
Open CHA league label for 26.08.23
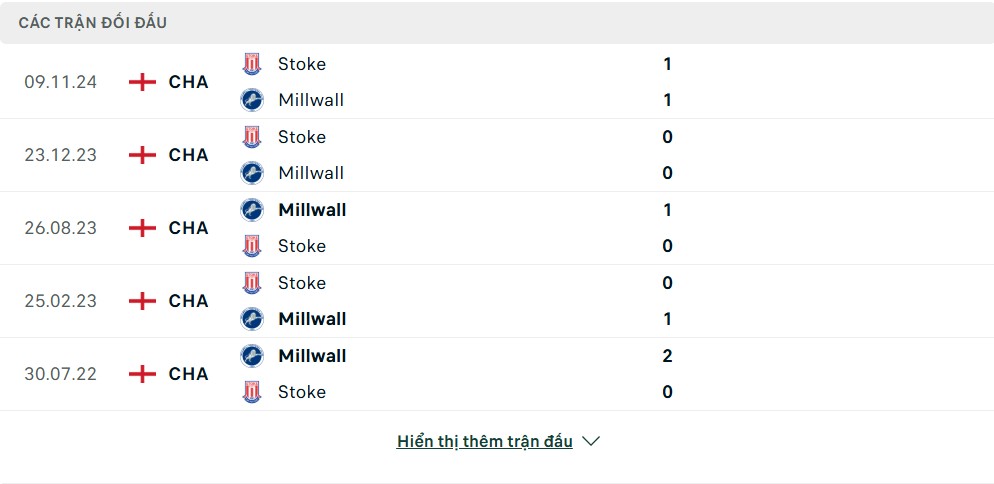188,228
